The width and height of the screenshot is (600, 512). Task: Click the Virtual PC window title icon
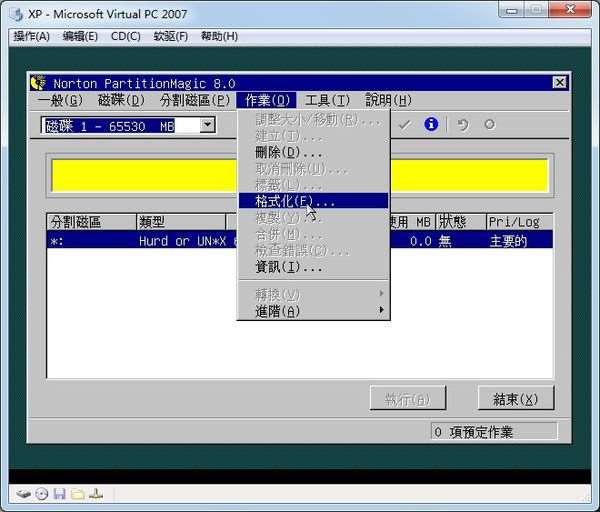click(17, 15)
